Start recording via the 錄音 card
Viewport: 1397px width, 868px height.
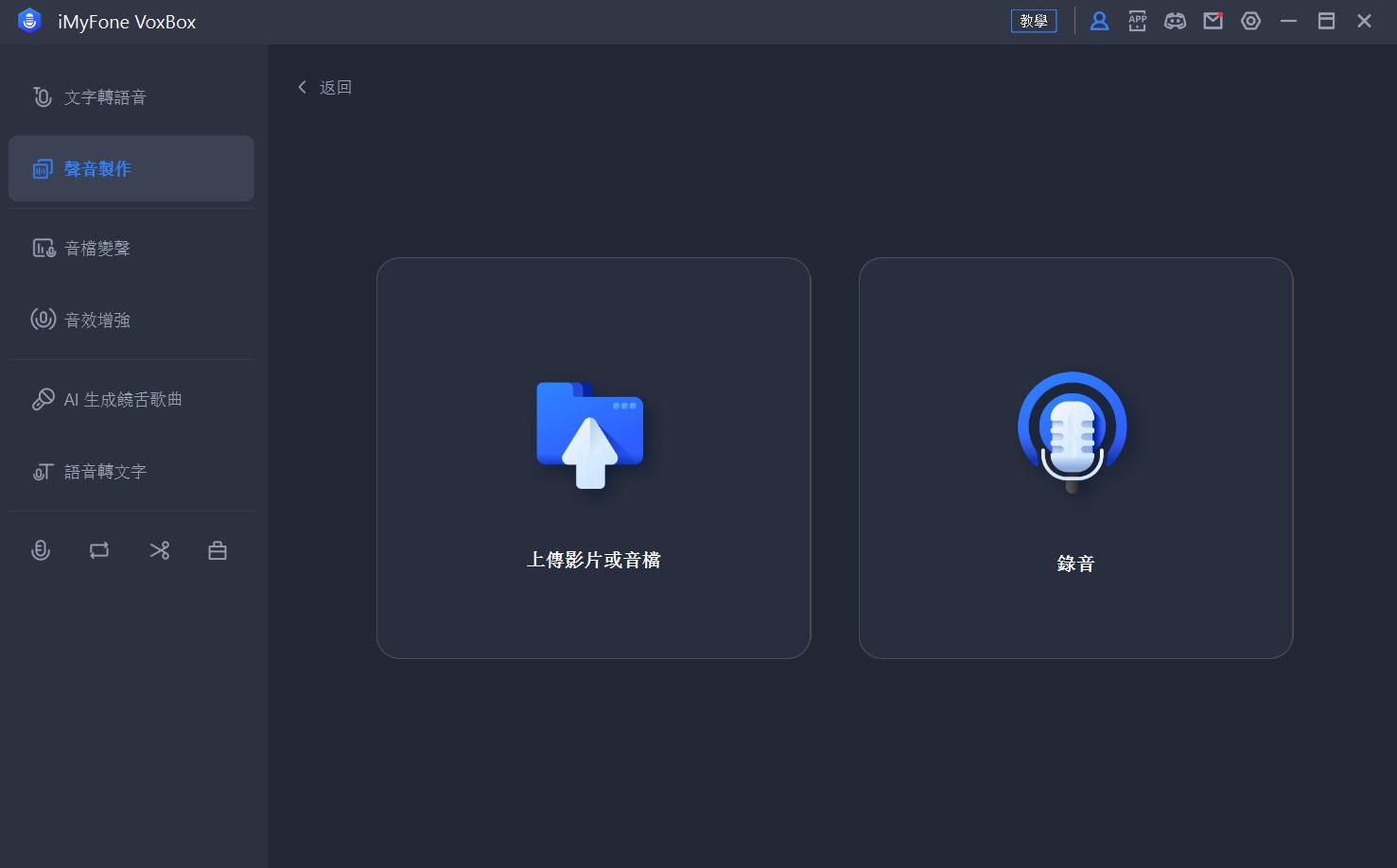click(x=1075, y=458)
